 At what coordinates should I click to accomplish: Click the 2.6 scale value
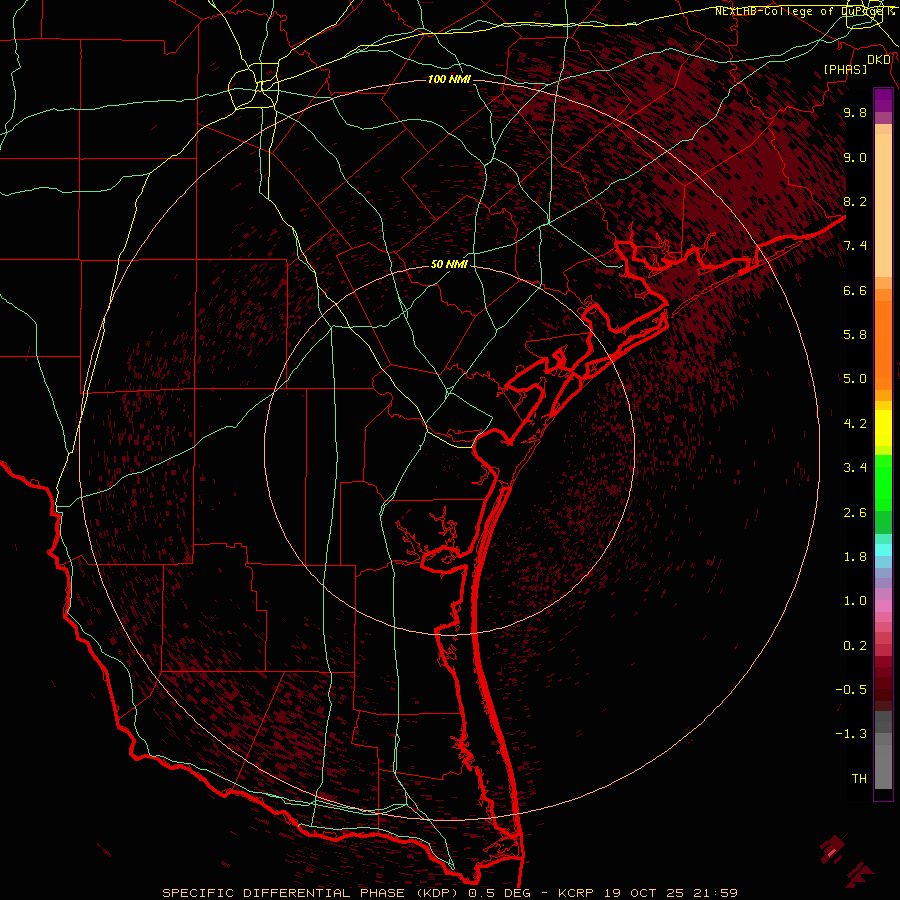tap(855, 513)
